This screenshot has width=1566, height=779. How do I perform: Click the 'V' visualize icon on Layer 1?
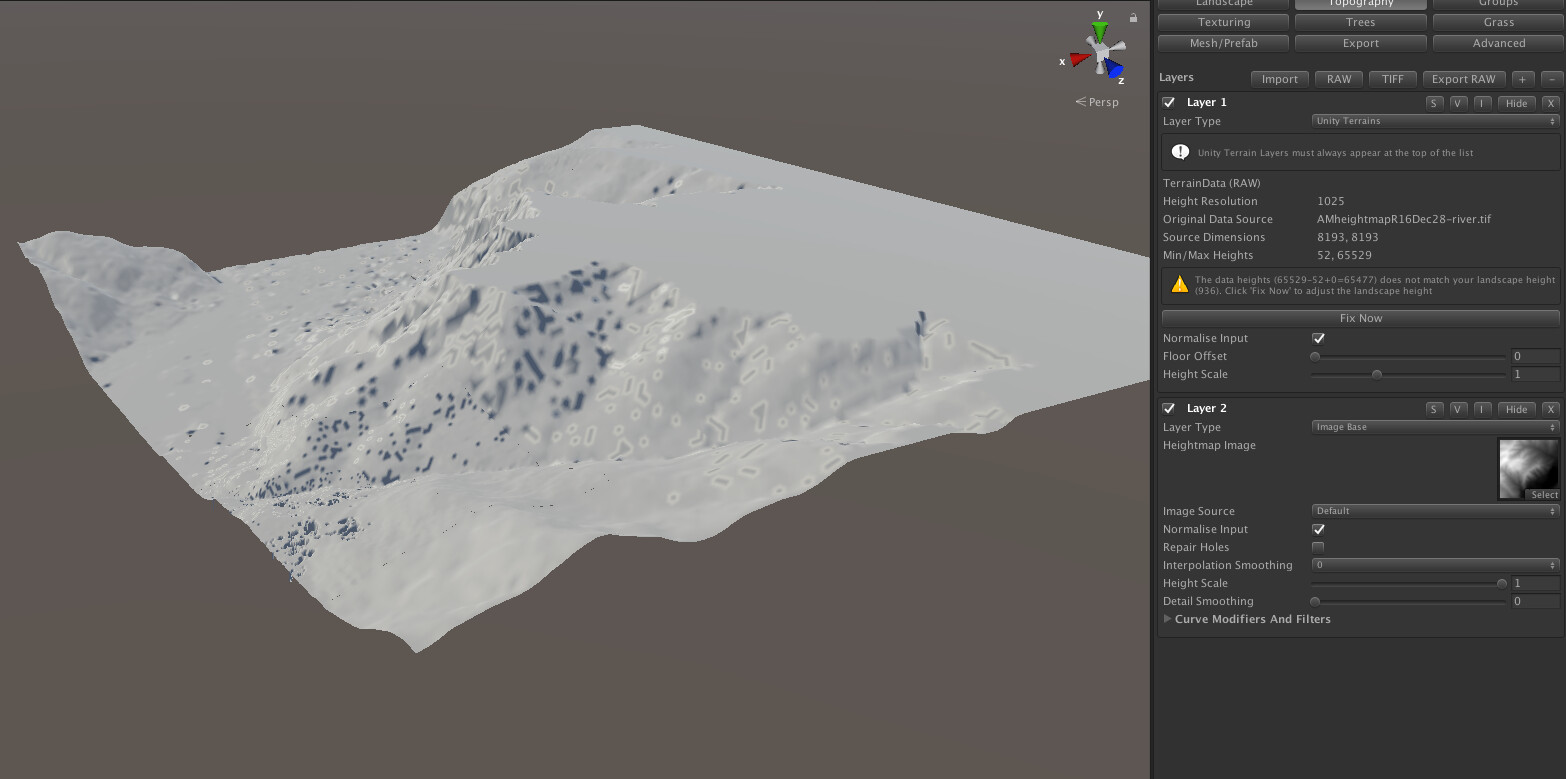pyautogui.click(x=1457, y=102)
